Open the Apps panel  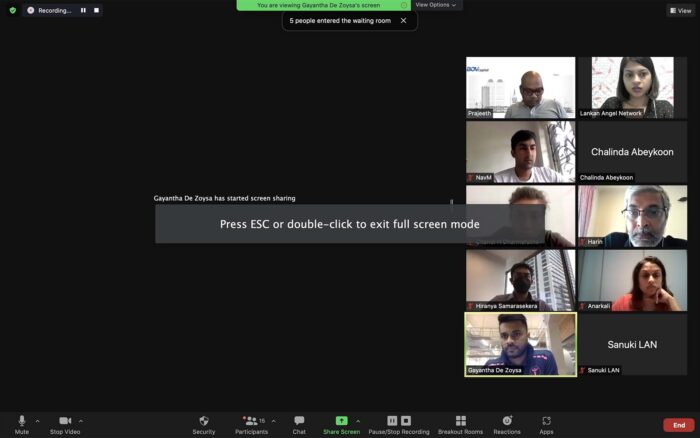[546, 425]
